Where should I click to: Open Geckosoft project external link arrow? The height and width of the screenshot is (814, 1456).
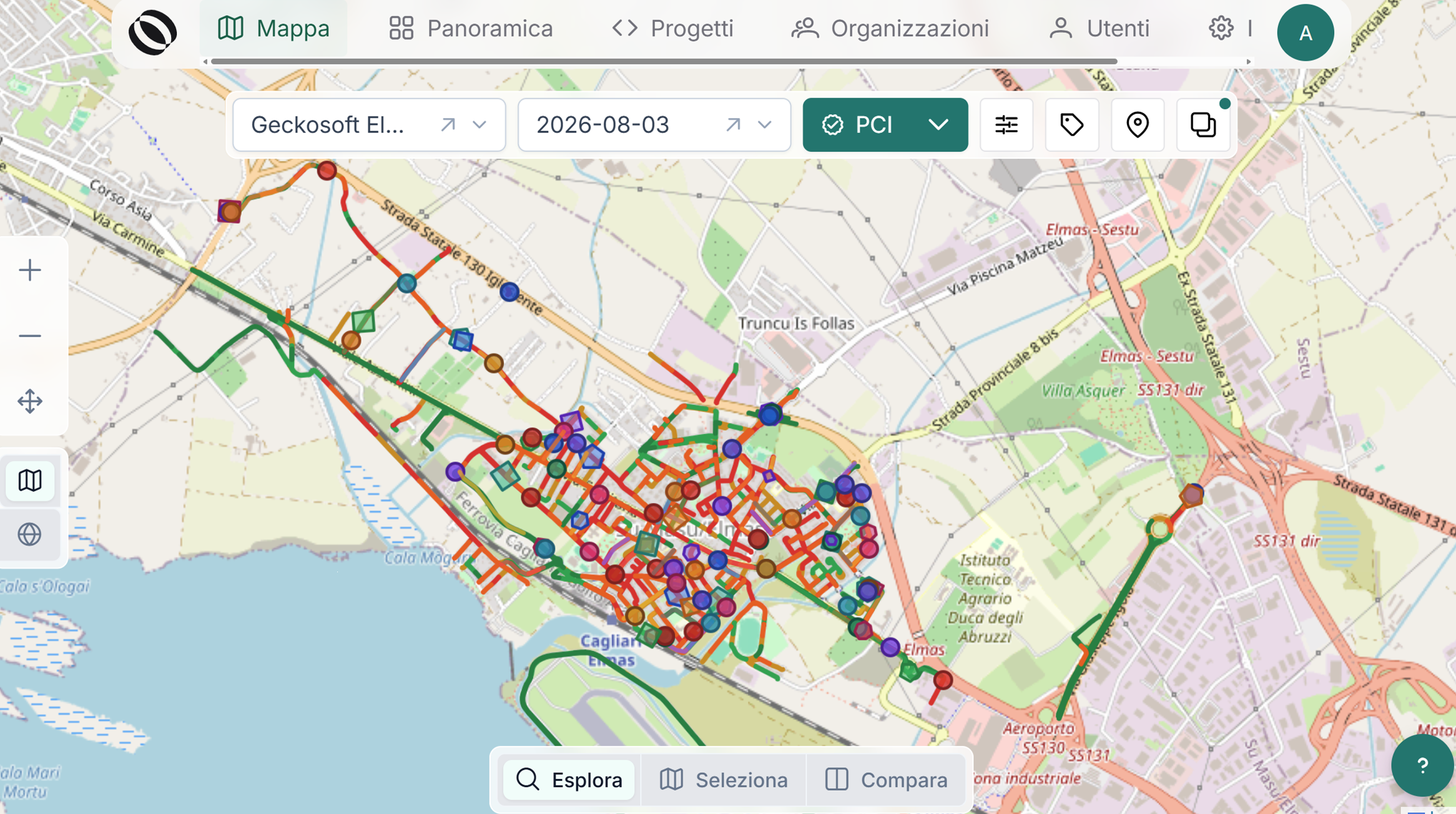[x=448, y=125]
